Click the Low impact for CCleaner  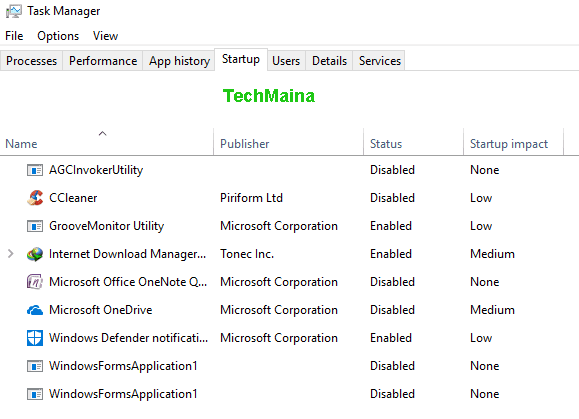coord(481,198)
